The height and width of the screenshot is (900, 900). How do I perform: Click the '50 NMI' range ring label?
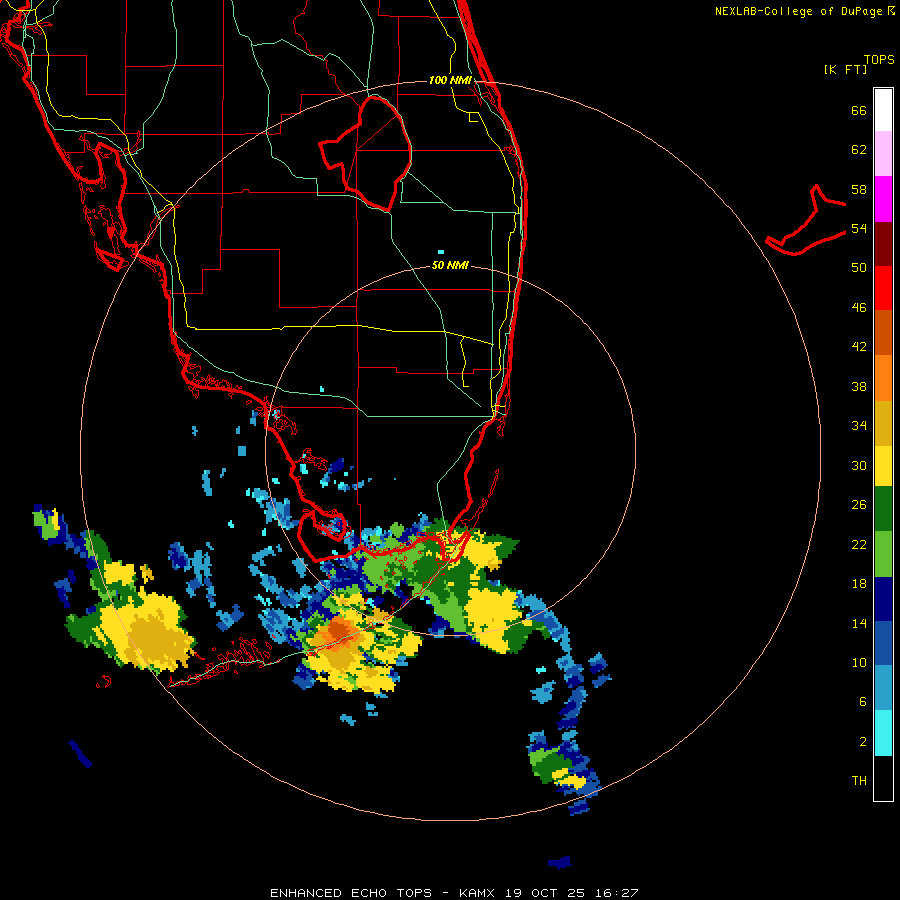tap(450, 266)
